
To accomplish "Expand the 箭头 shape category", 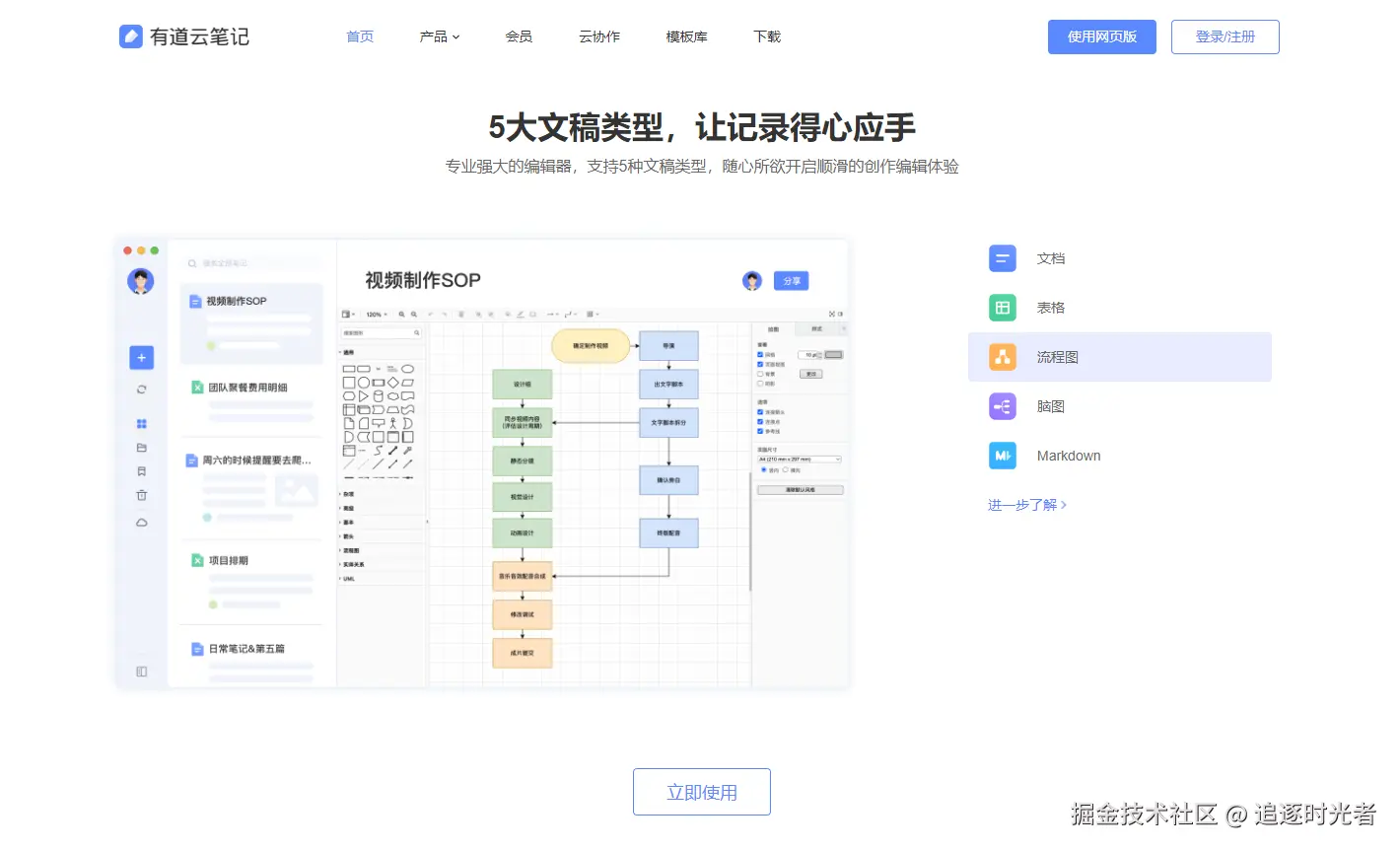I will tap(346, 536).
